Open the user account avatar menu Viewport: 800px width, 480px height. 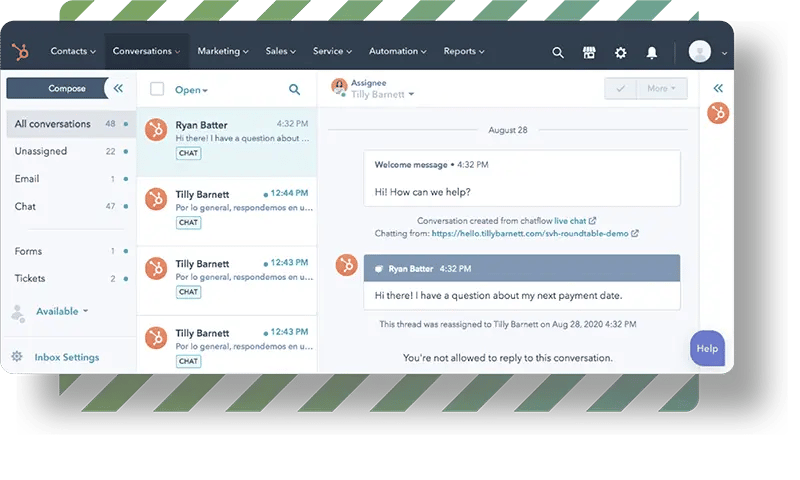click(699, 52)
